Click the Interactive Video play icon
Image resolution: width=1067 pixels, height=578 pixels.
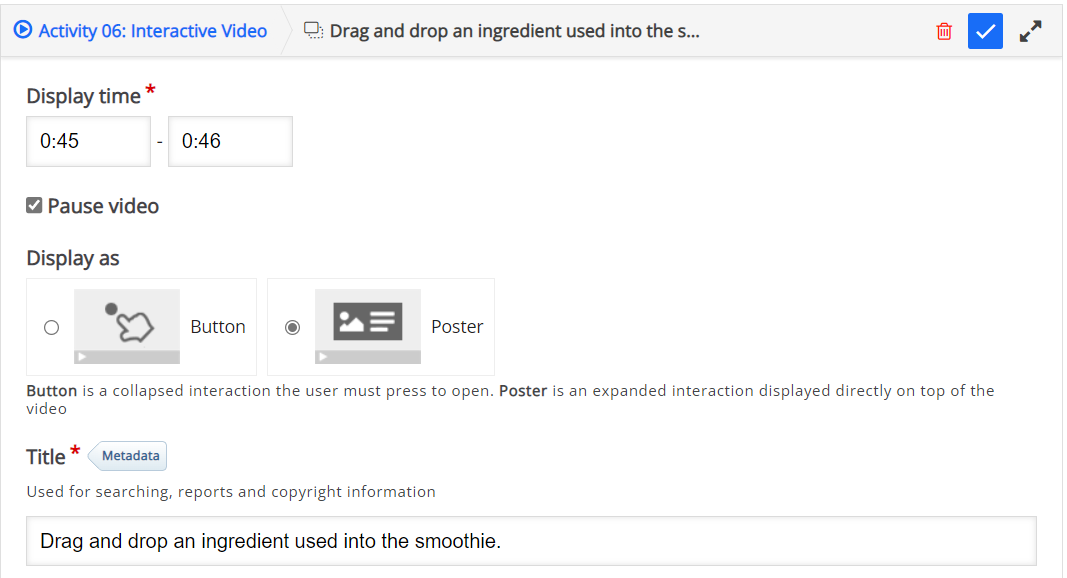click(22, 30)
